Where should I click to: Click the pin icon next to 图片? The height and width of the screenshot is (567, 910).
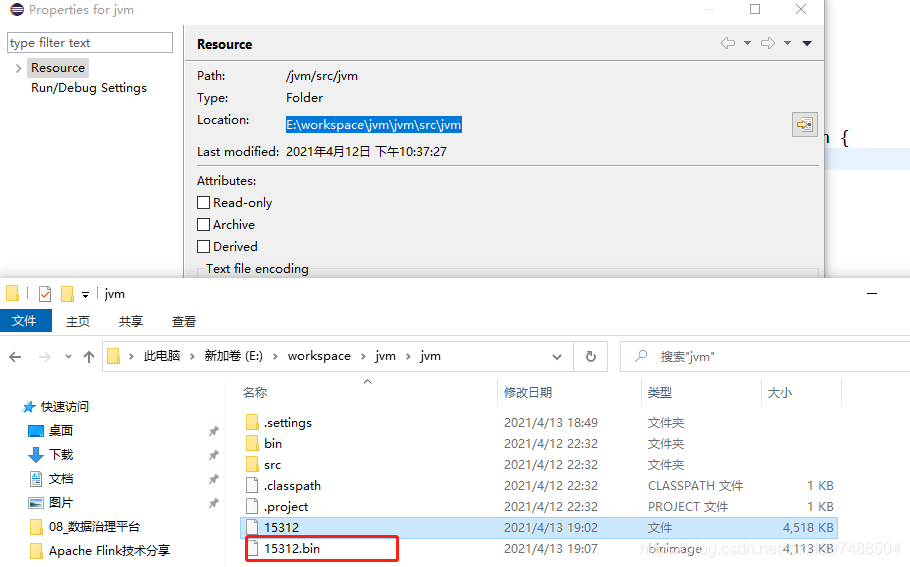click(x=214, y=503)
